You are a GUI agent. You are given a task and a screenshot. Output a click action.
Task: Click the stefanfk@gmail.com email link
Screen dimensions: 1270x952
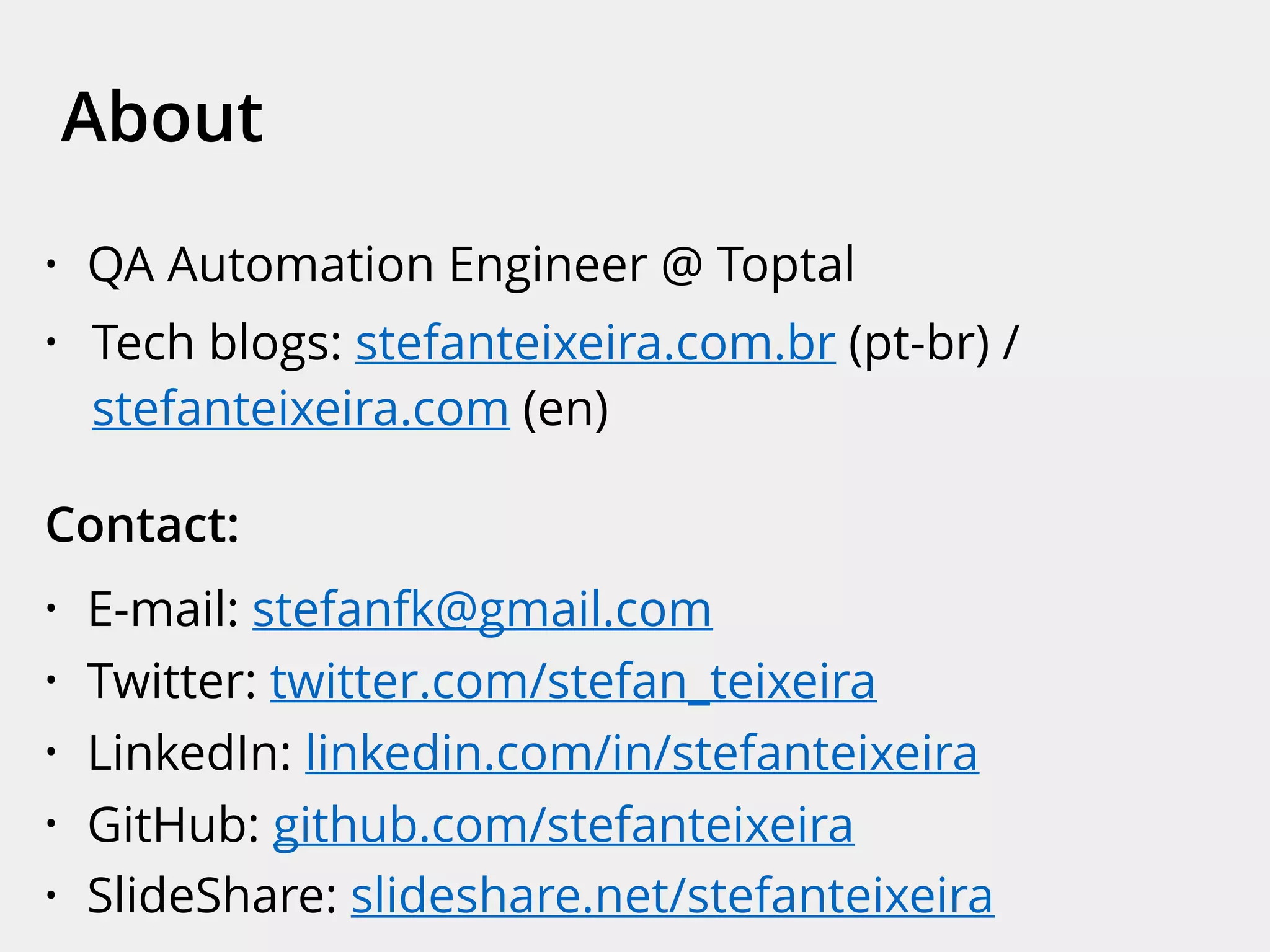(x=482, y=609)
